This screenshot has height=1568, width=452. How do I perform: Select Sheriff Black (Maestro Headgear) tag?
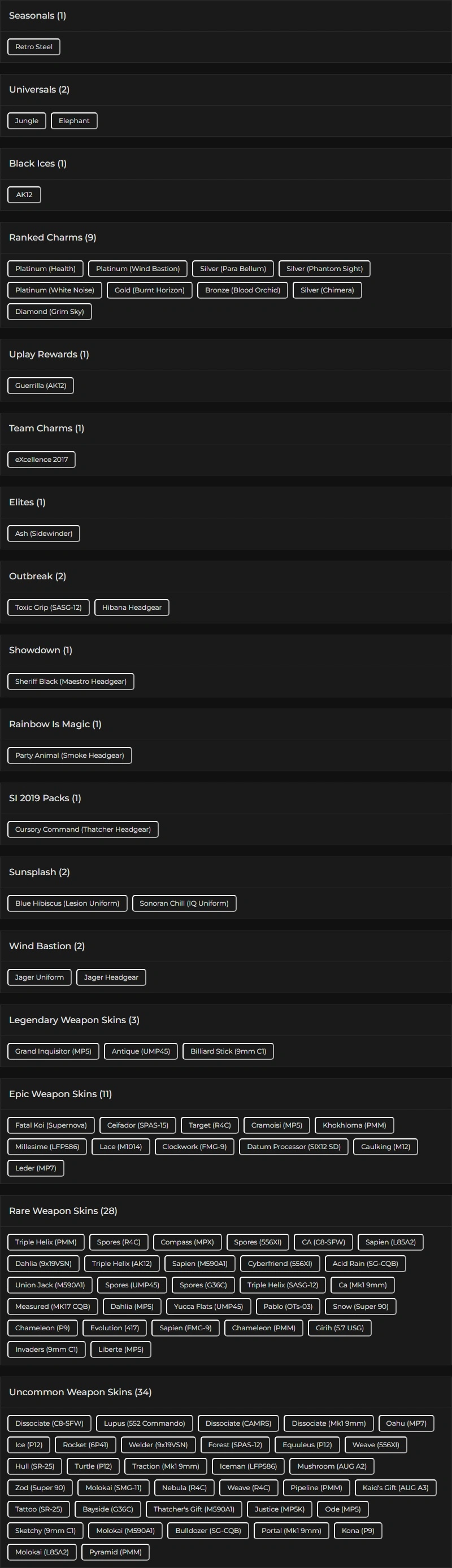pos(71,681)
